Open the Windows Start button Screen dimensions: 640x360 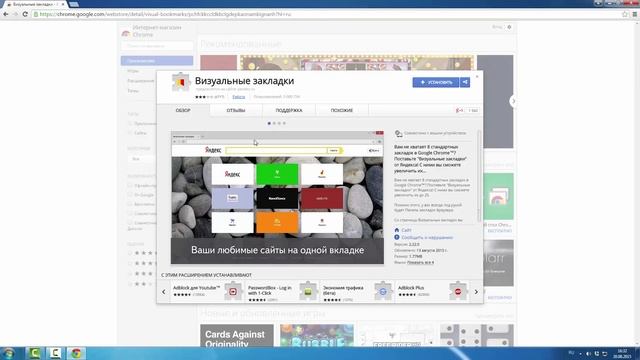[8, 353]
